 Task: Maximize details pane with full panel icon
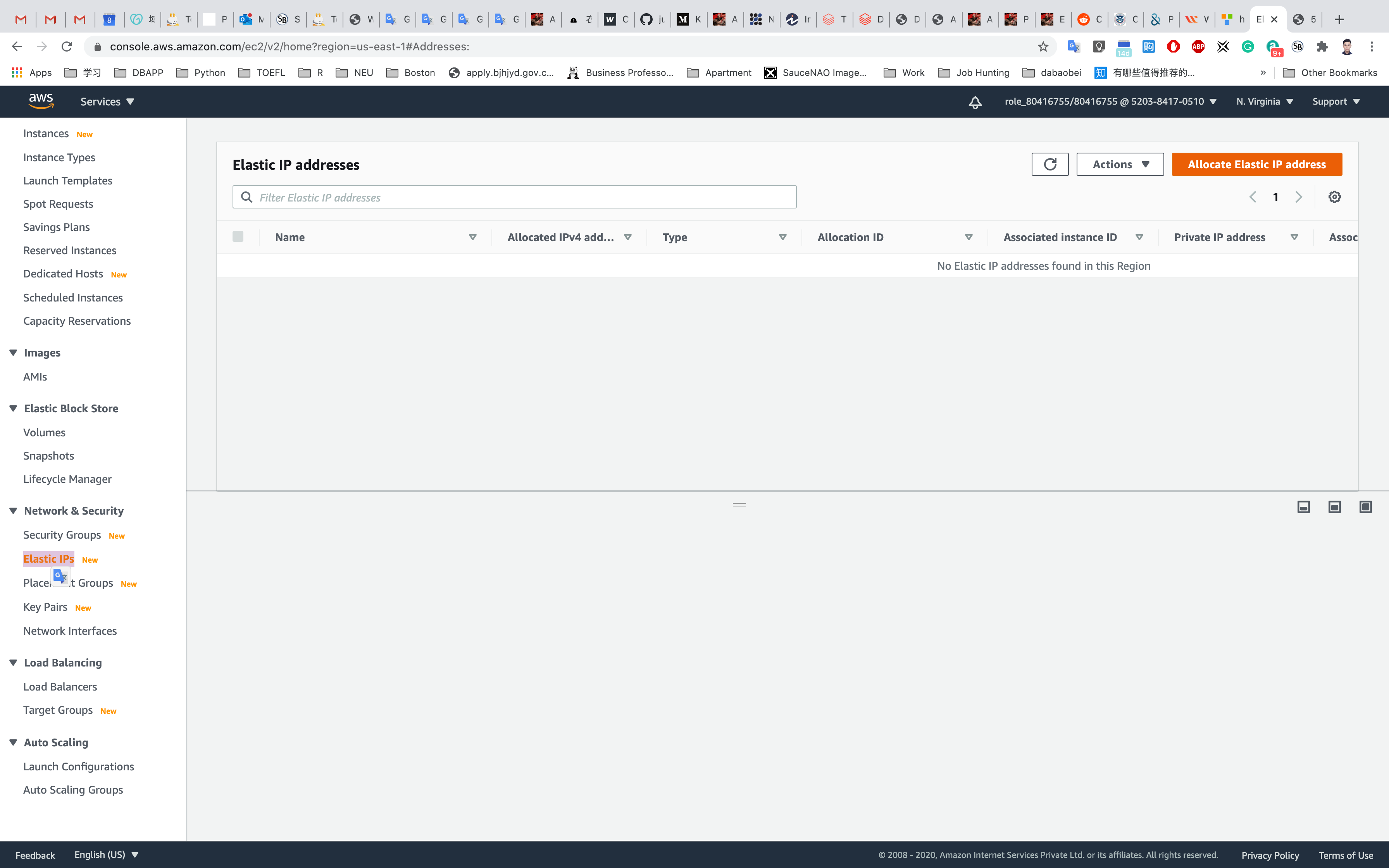pos(1365,507)
